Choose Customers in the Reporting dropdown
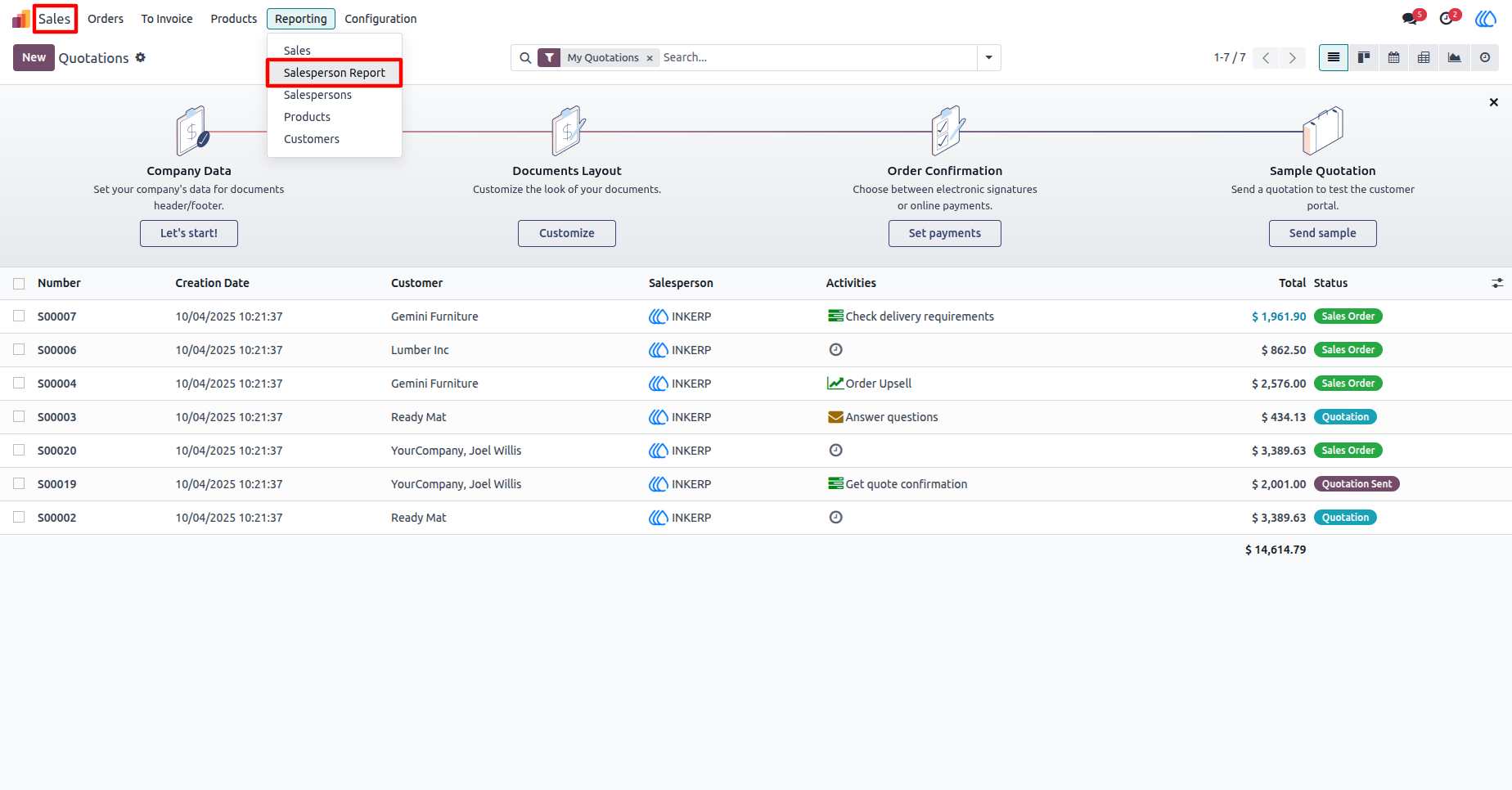Screen dimensions: 1512x790 click(312, 139)
